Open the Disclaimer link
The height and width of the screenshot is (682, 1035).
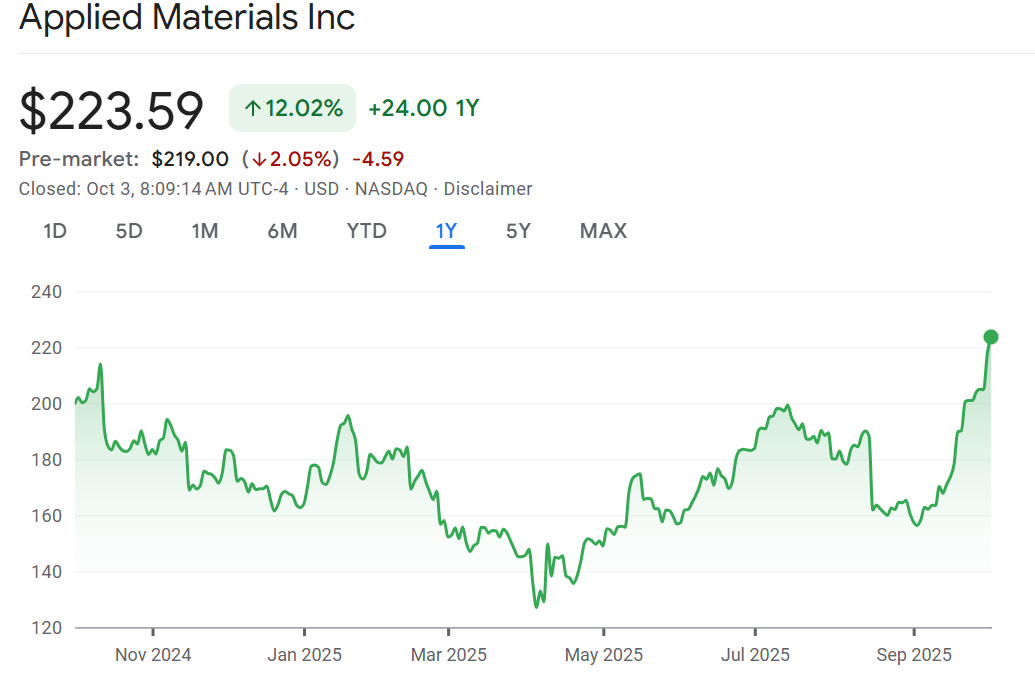tap(488, 189)
